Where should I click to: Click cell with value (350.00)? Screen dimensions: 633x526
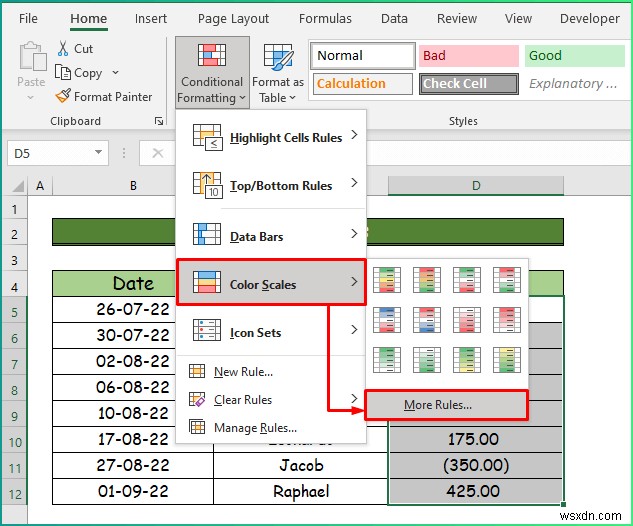coord(476,465)
